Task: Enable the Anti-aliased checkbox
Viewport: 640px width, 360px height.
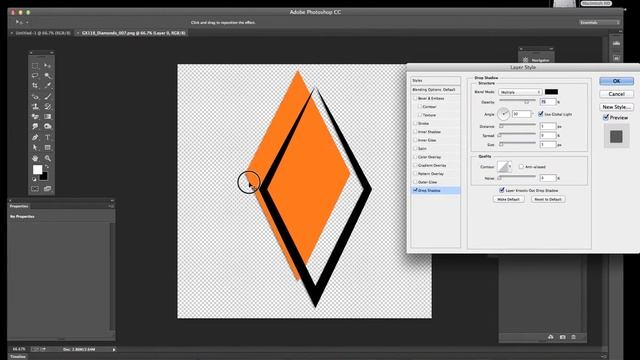Action: [521, 167]
